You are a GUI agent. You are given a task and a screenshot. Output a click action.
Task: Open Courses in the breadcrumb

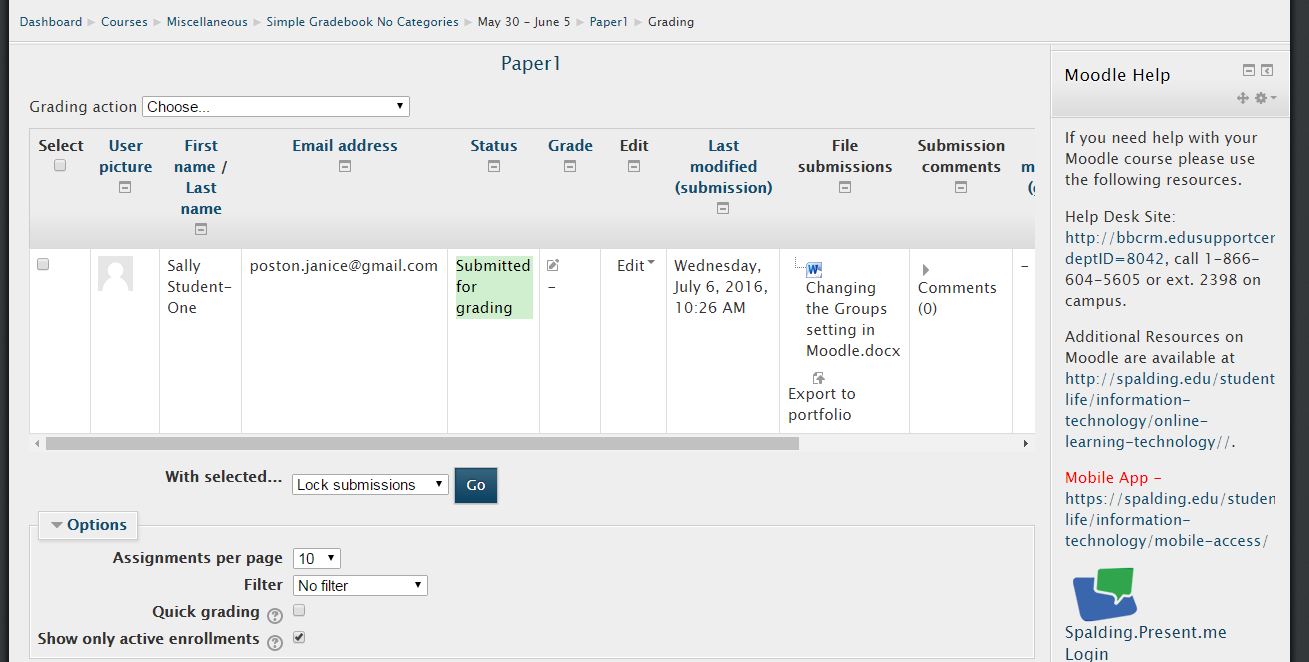pyautogui.click(x=124, y=21)
